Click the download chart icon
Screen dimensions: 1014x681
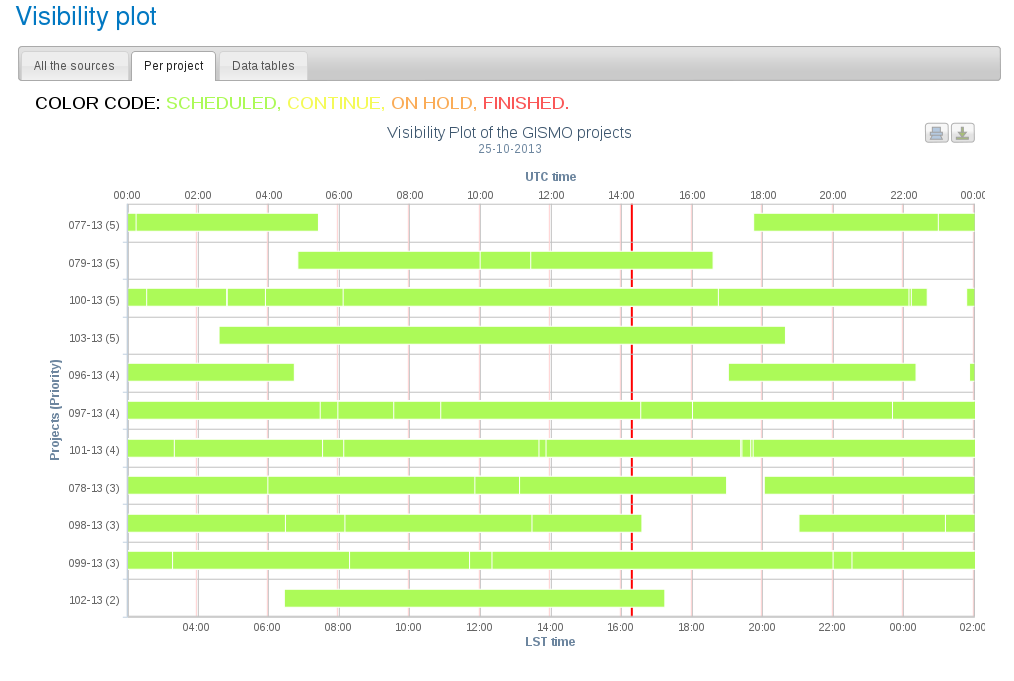point(962,133)
